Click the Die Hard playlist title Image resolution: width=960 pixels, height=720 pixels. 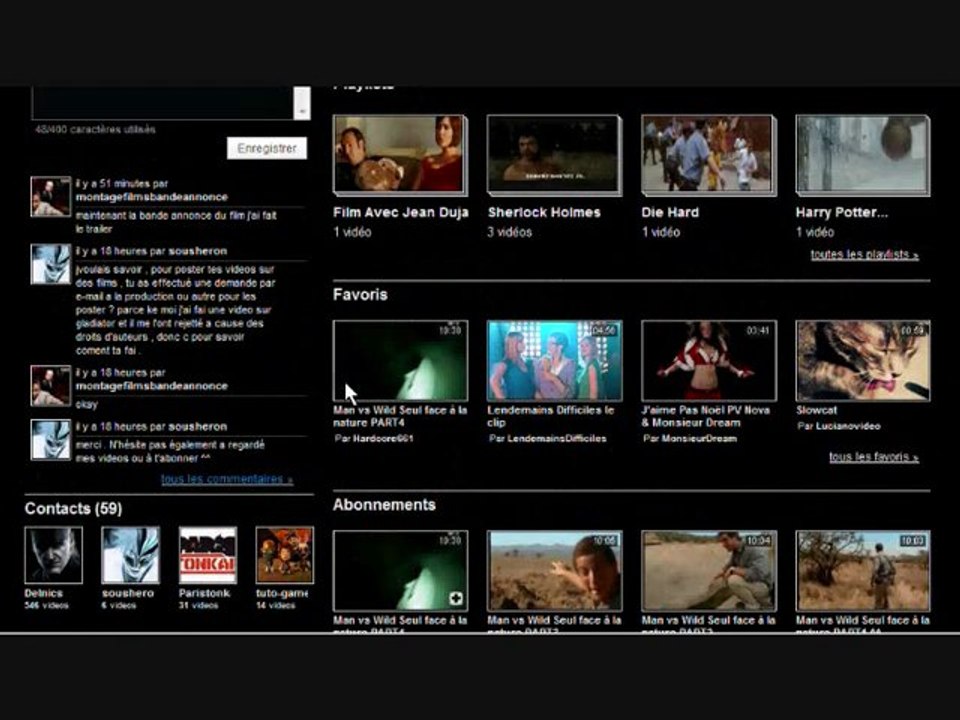[670, 212]
